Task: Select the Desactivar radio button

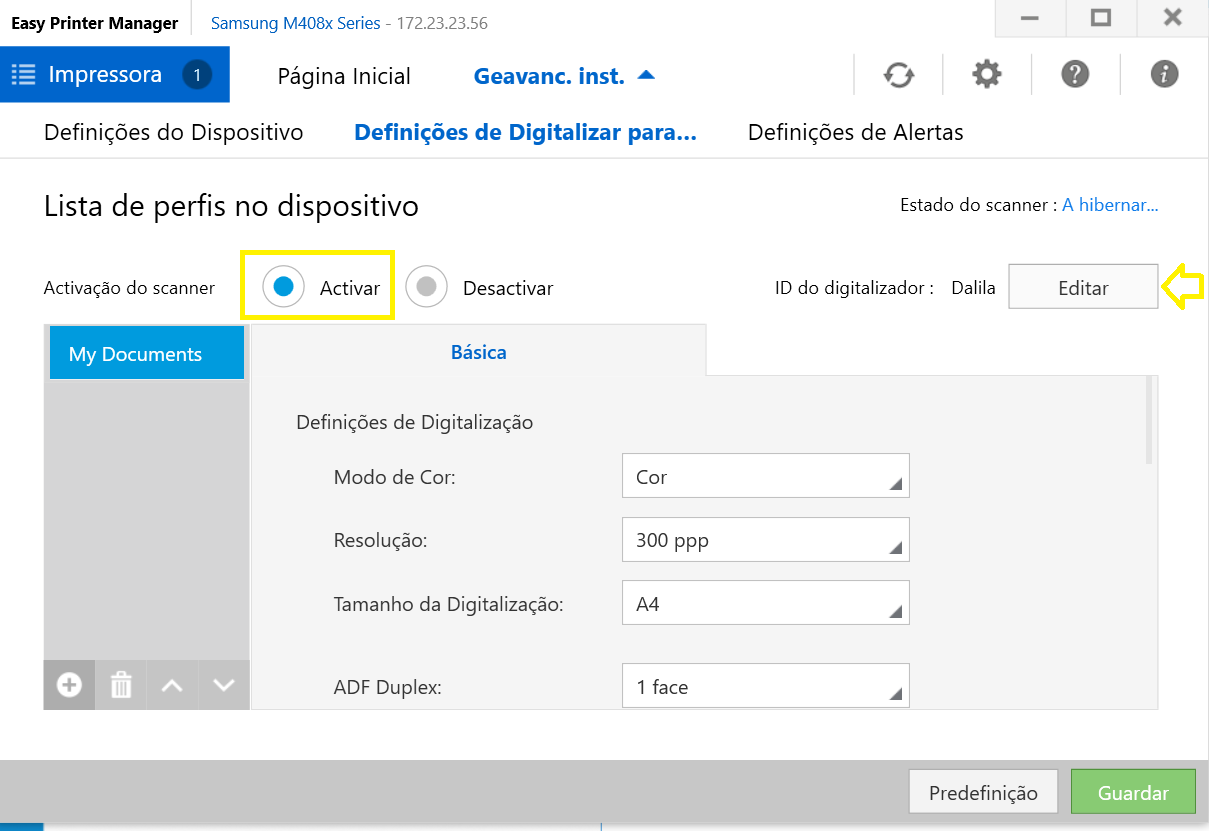Action: pyautogui.click(x=427, y=287)
